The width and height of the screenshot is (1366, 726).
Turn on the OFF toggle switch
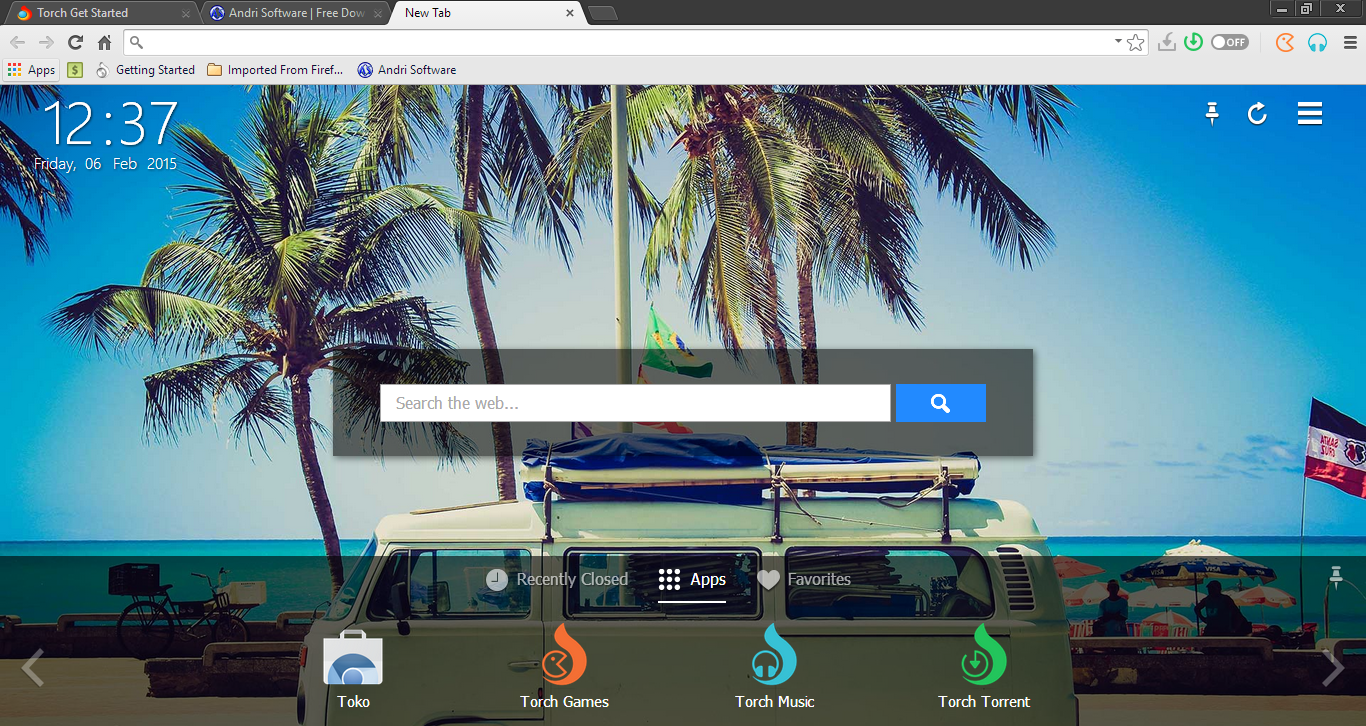click(x=1229, y=42)
